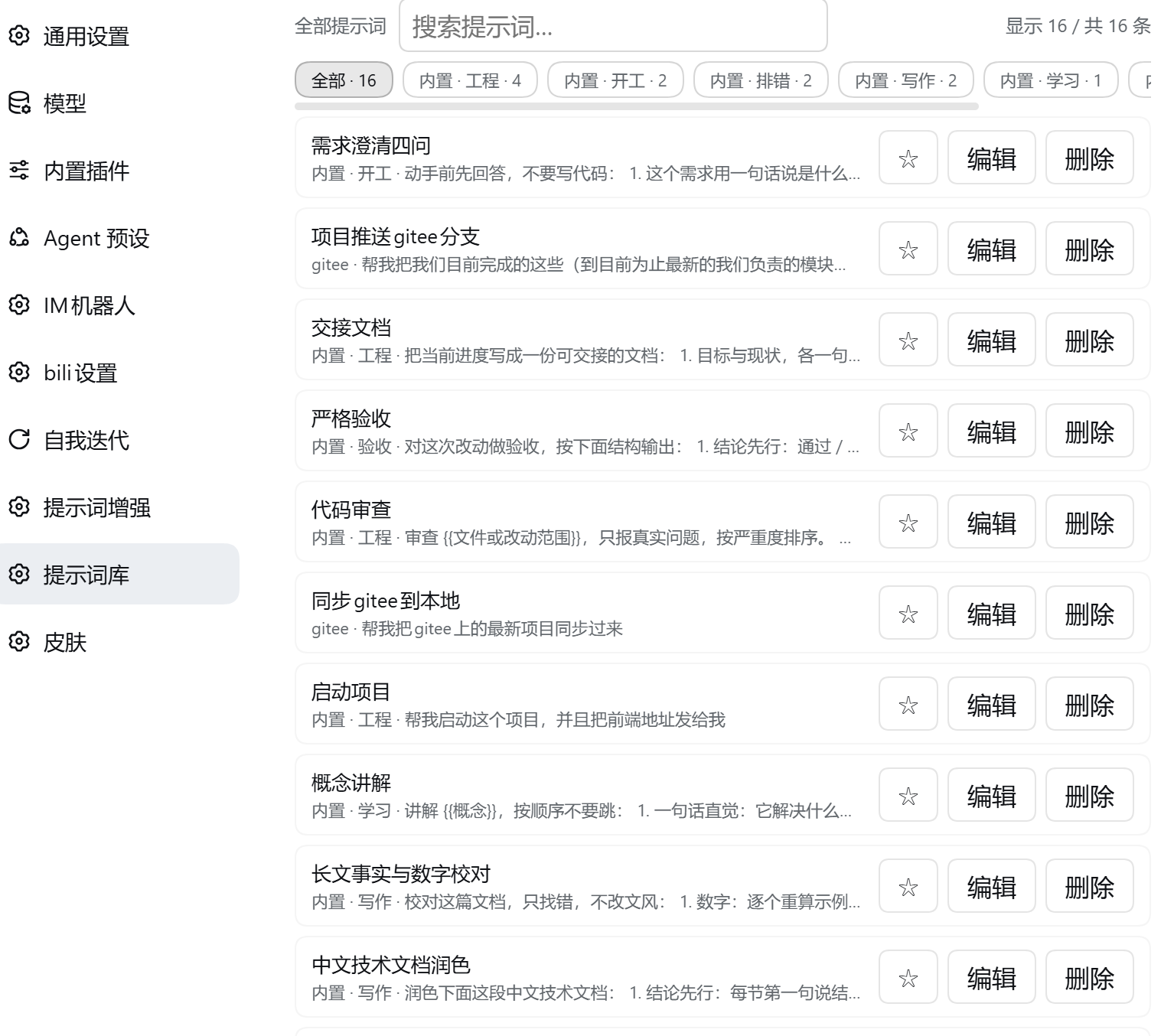This screenshot has width=1174, height=1036.
Task: Edit the 同步 gitee 到本地 prompt
Action: [991, 613]
